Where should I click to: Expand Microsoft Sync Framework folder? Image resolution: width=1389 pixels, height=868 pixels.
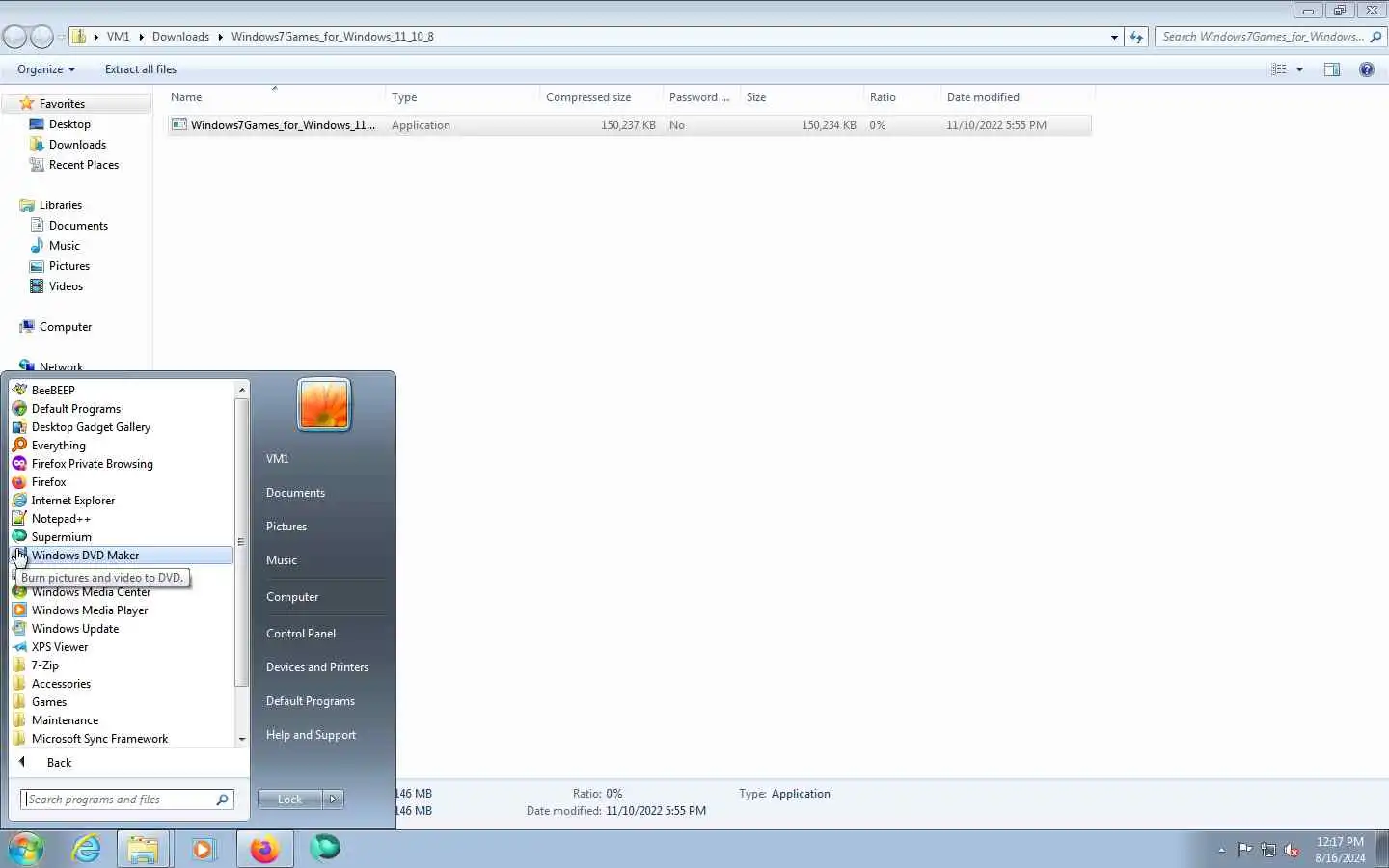click(x=99, y=738)
